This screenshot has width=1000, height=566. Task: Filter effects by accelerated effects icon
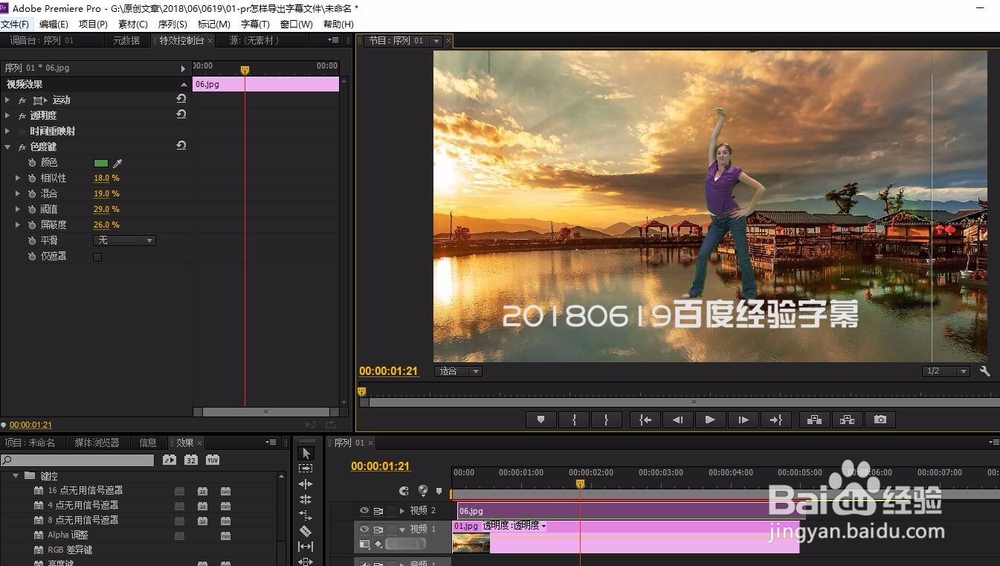pyautogui.click(x=169, y=459)
